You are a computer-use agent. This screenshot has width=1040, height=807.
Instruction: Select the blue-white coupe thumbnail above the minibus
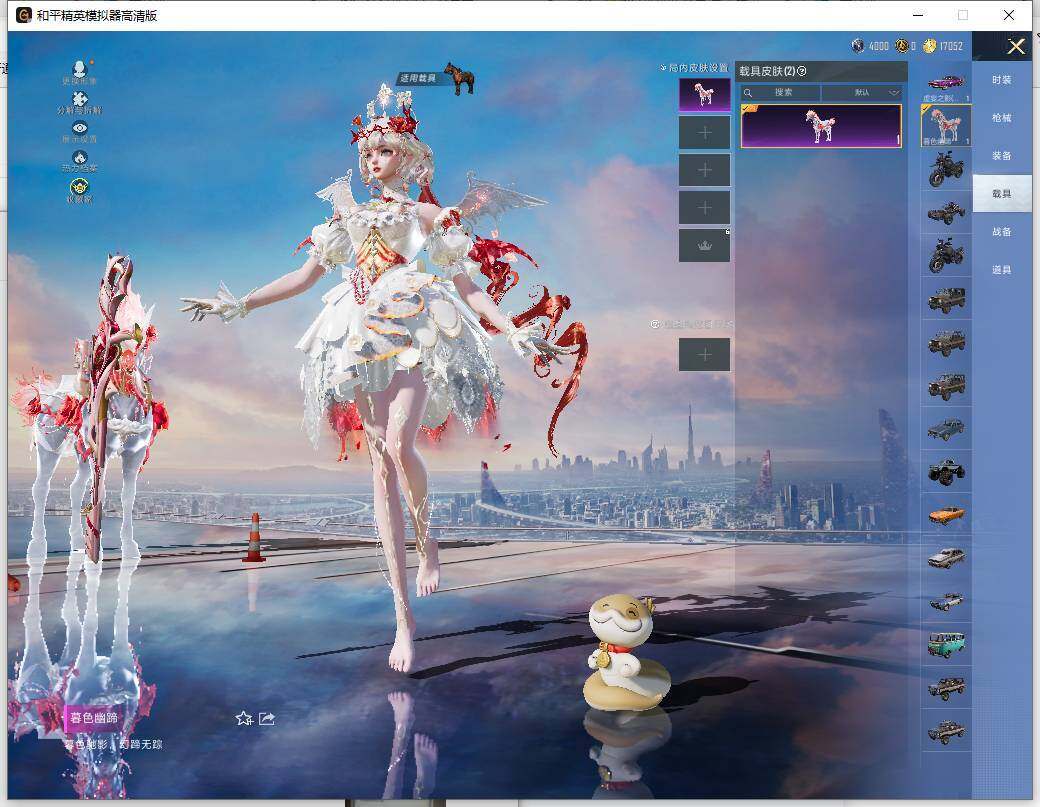coord(946,601)
